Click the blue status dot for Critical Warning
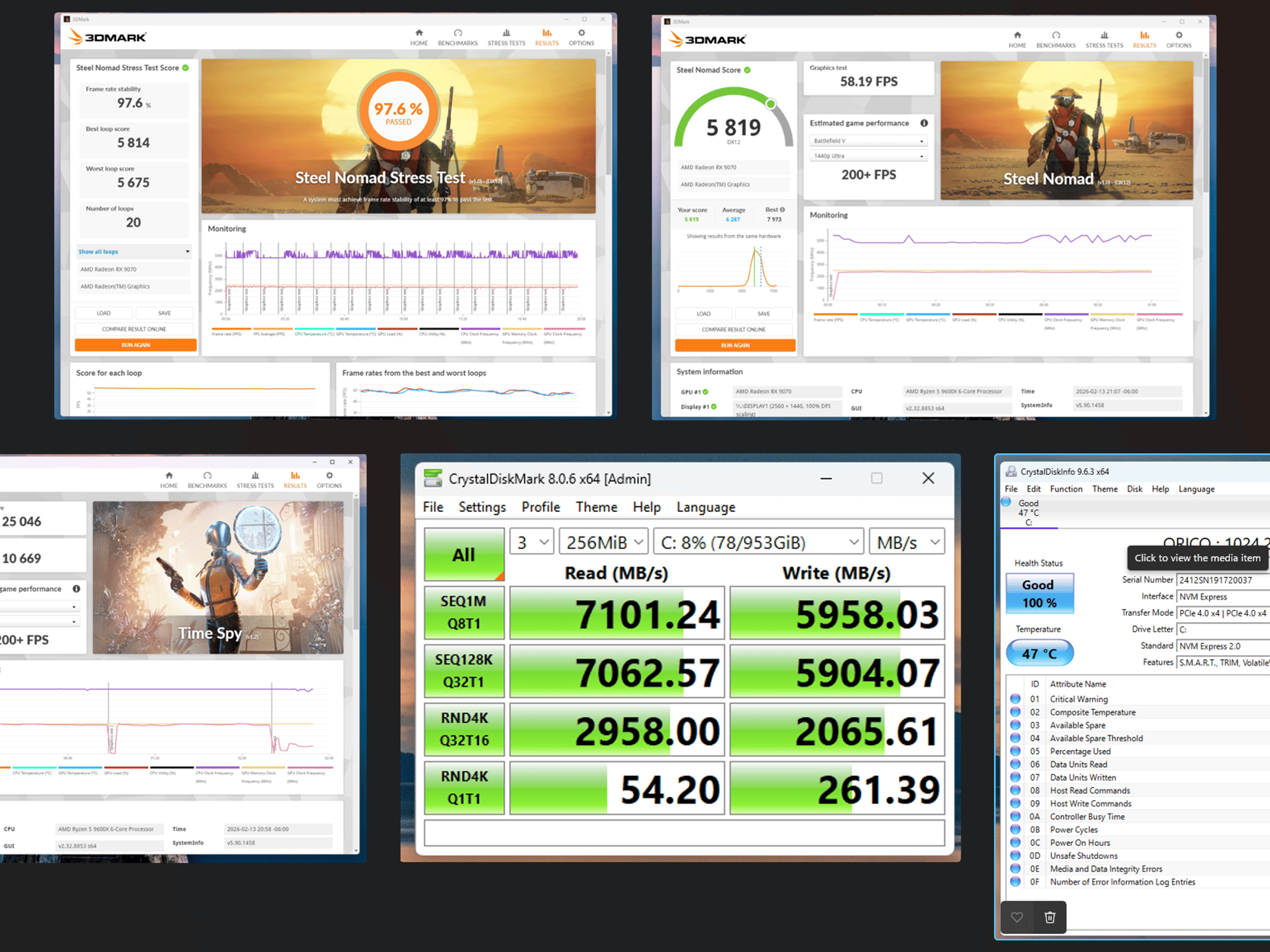 pos(1015,699)
